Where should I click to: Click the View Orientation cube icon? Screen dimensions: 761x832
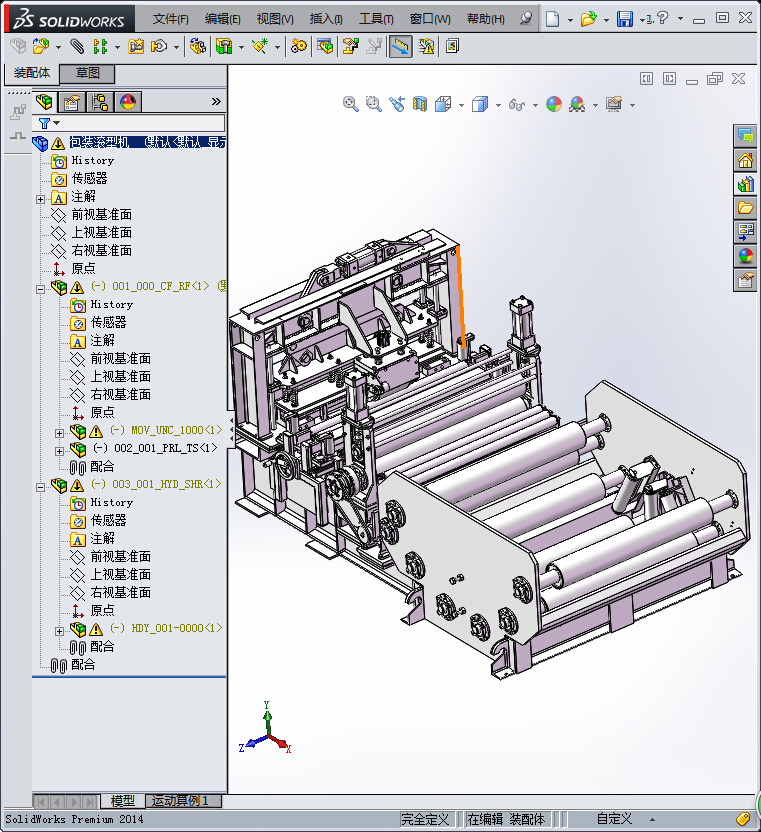tap(443, 104)
